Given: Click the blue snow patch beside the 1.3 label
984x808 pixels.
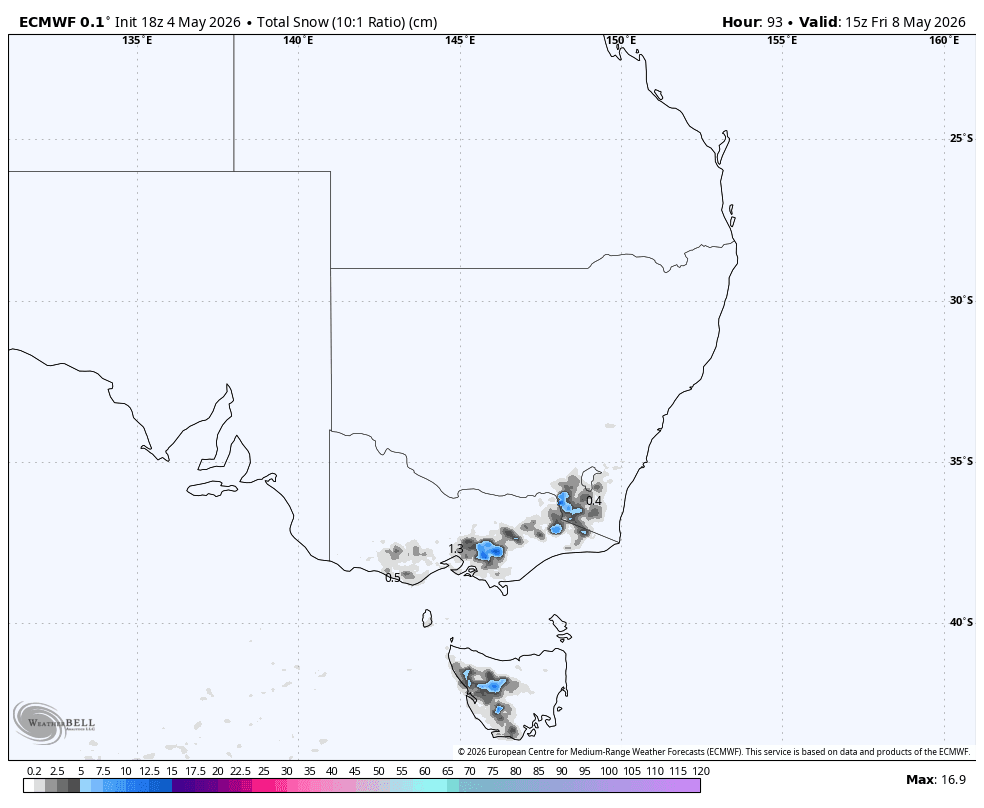Looking at the screenshot, I should (x=488, y=551).
